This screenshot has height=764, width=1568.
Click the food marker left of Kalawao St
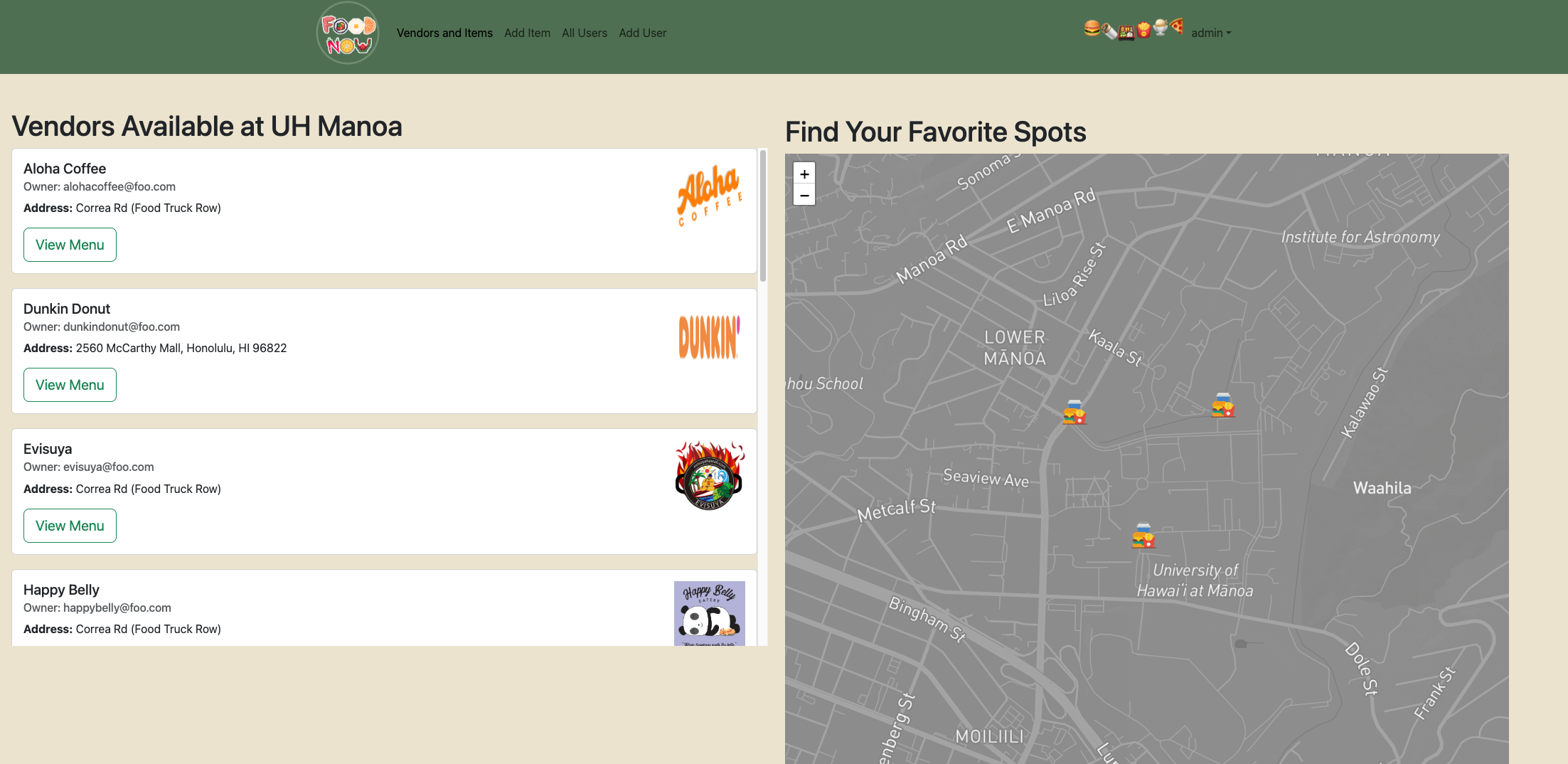(x=1223, y=405)
